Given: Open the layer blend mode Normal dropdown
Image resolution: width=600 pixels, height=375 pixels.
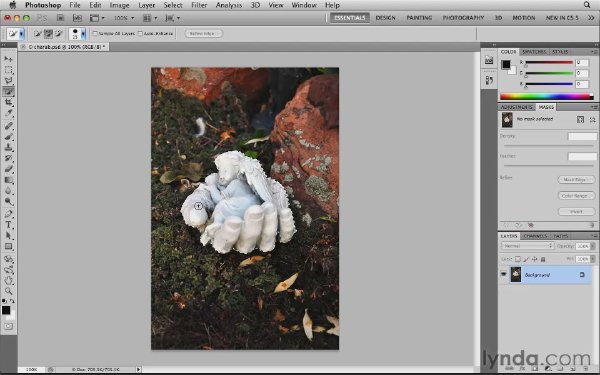Looking at the screenshot, I should pyautogui.click(x=527, y=246).
